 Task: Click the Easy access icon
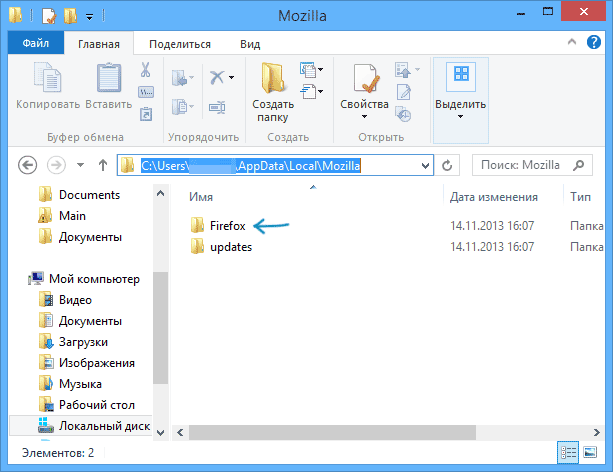click(x=308, y=92)
